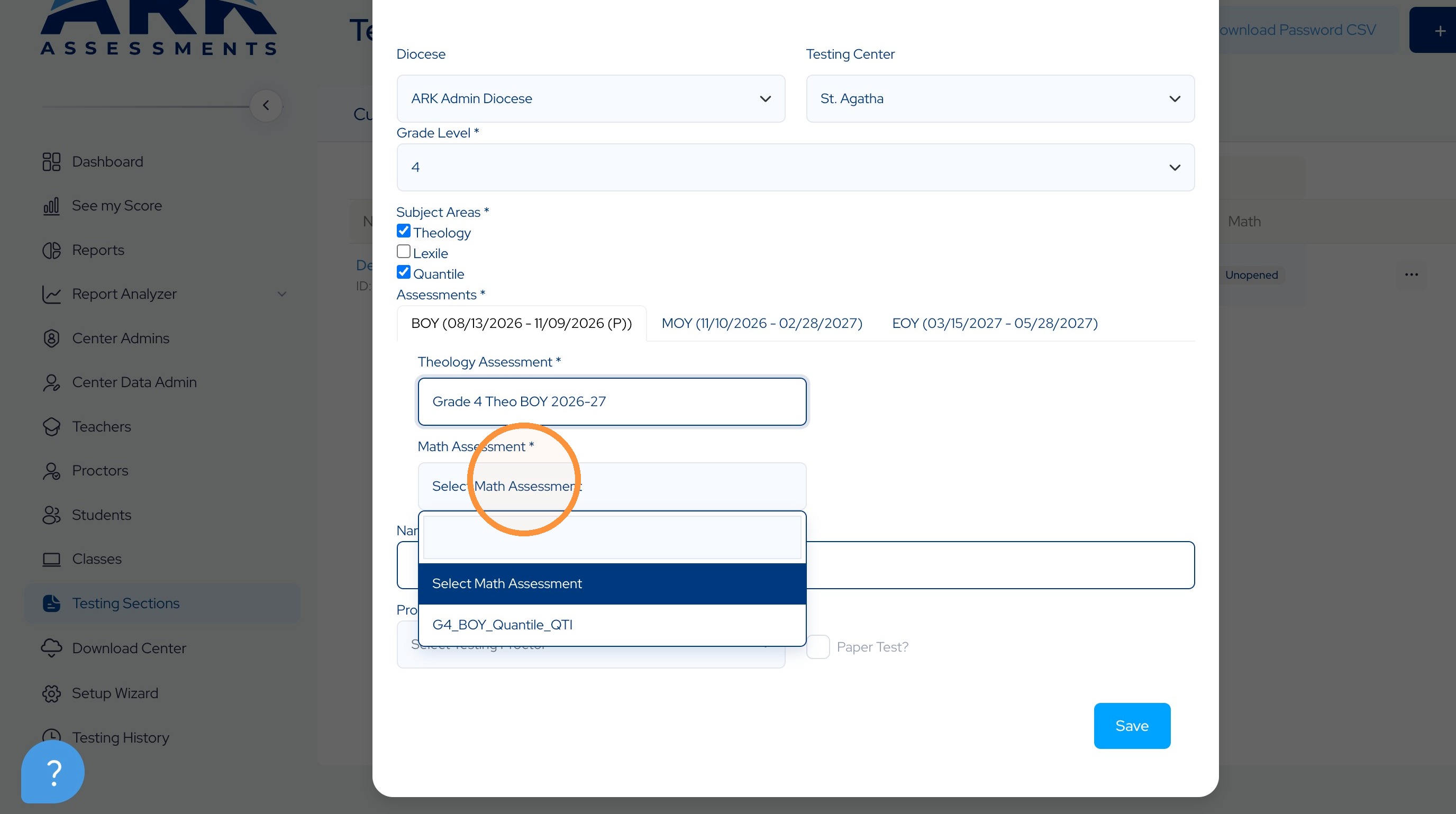Click the See my Score bar chart icon
1456x814 pixels.
point(51,206)
